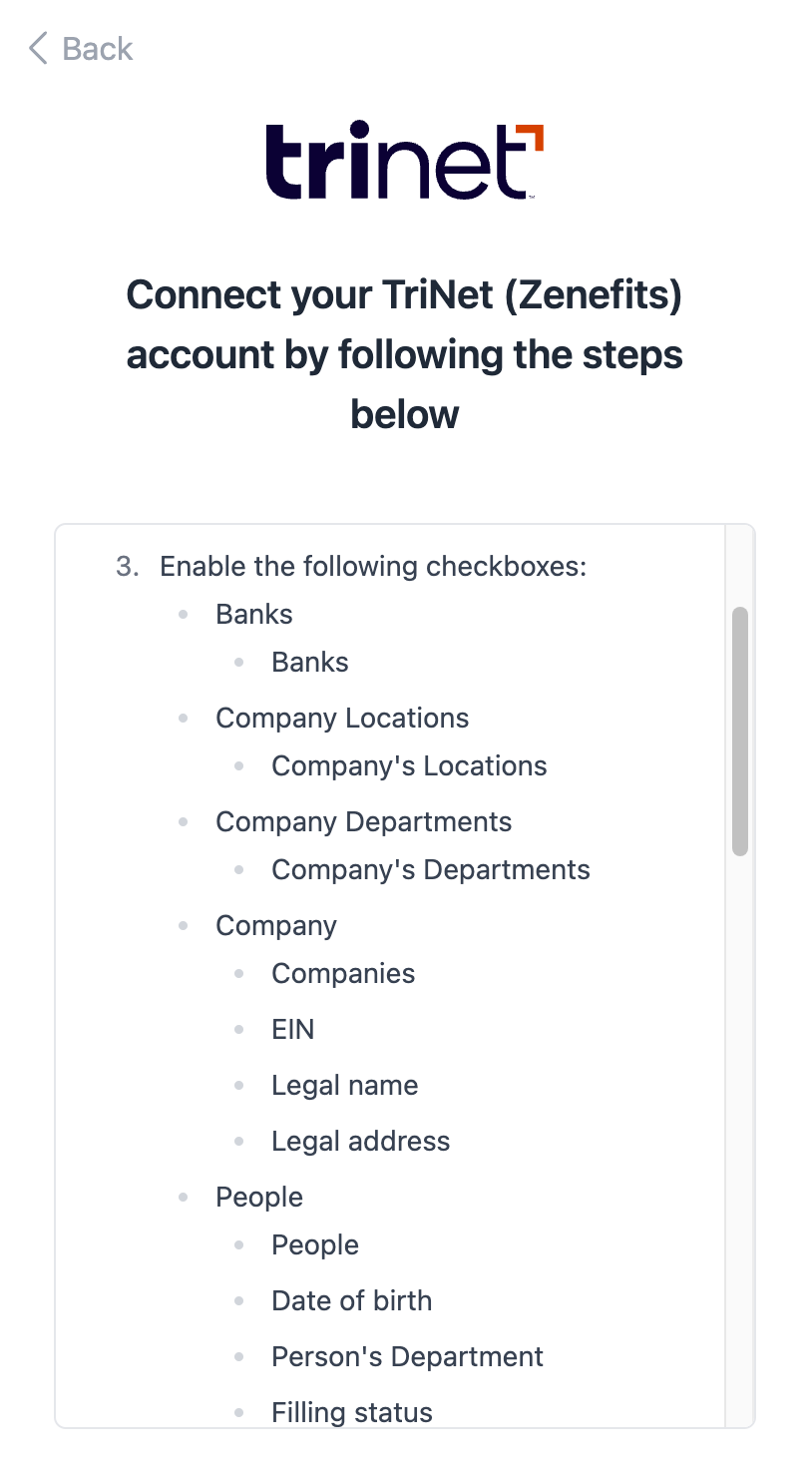The image size is (812, 1477).
Task: Click the Company's Departments sub-item
Action: point(431,870)
